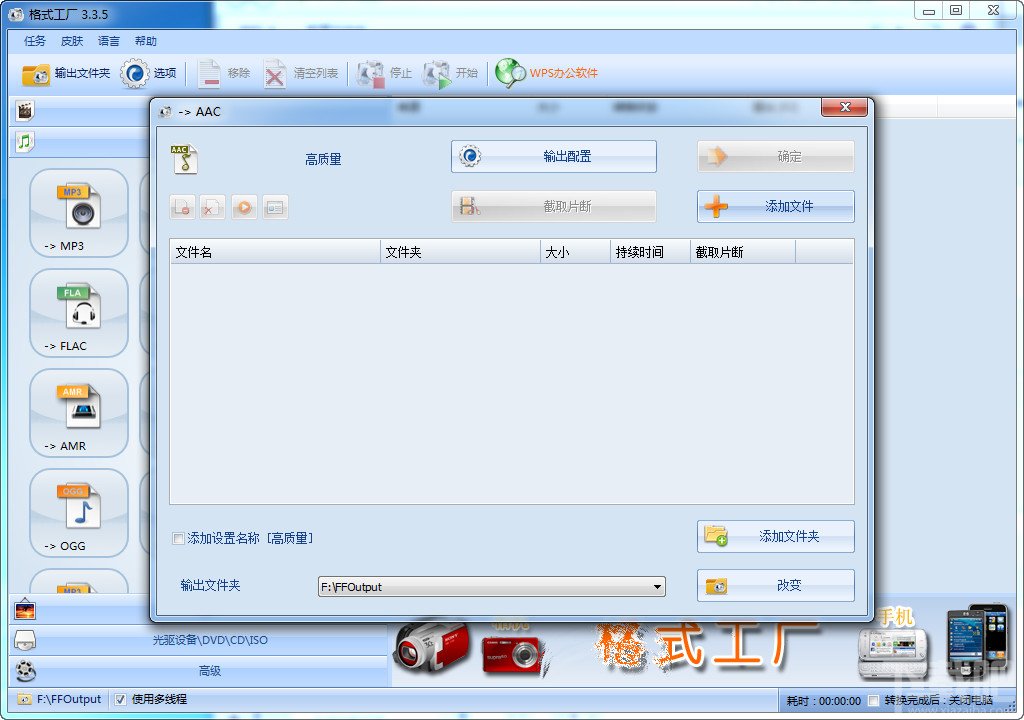Image resolution: width=1024 pixels, height=720 pixels.
Task: Toggle 转换完成后:关闭电脑 checkbox
Action: [x=873, y=701]
